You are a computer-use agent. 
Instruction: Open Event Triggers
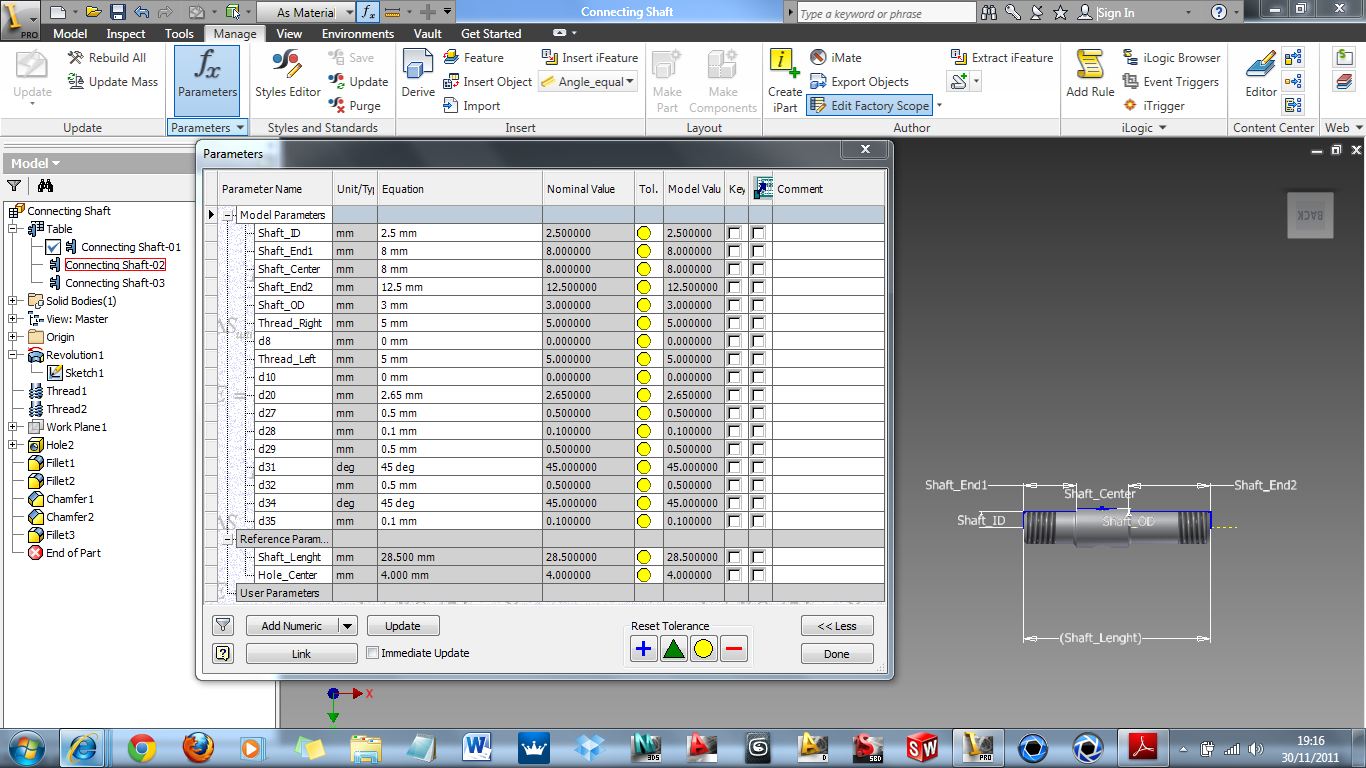point(1170,82)
